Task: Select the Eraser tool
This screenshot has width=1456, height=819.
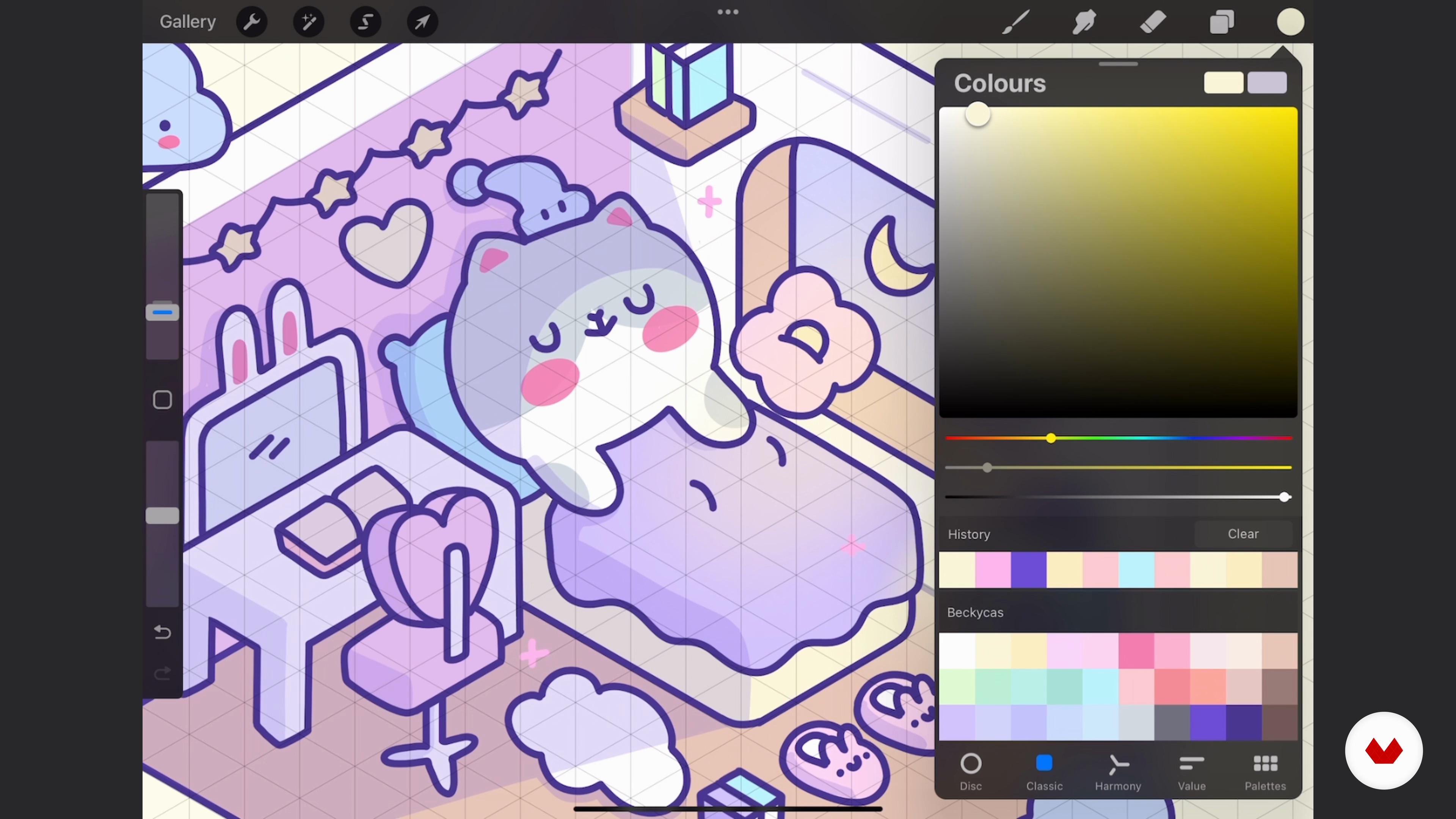Action: pyautogui.click(x=1153, y=22)
